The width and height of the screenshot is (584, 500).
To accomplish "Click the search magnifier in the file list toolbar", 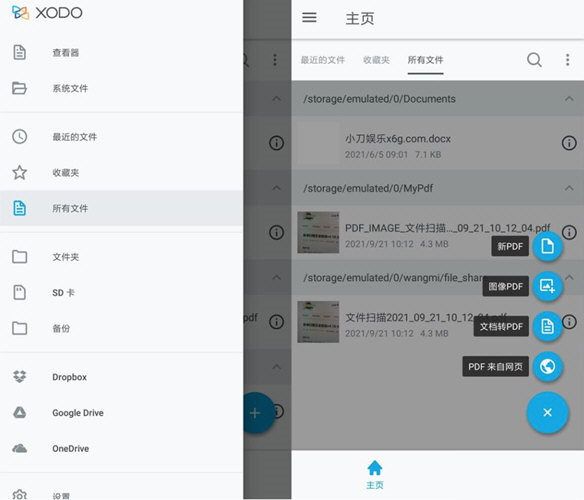I will 534,60.
